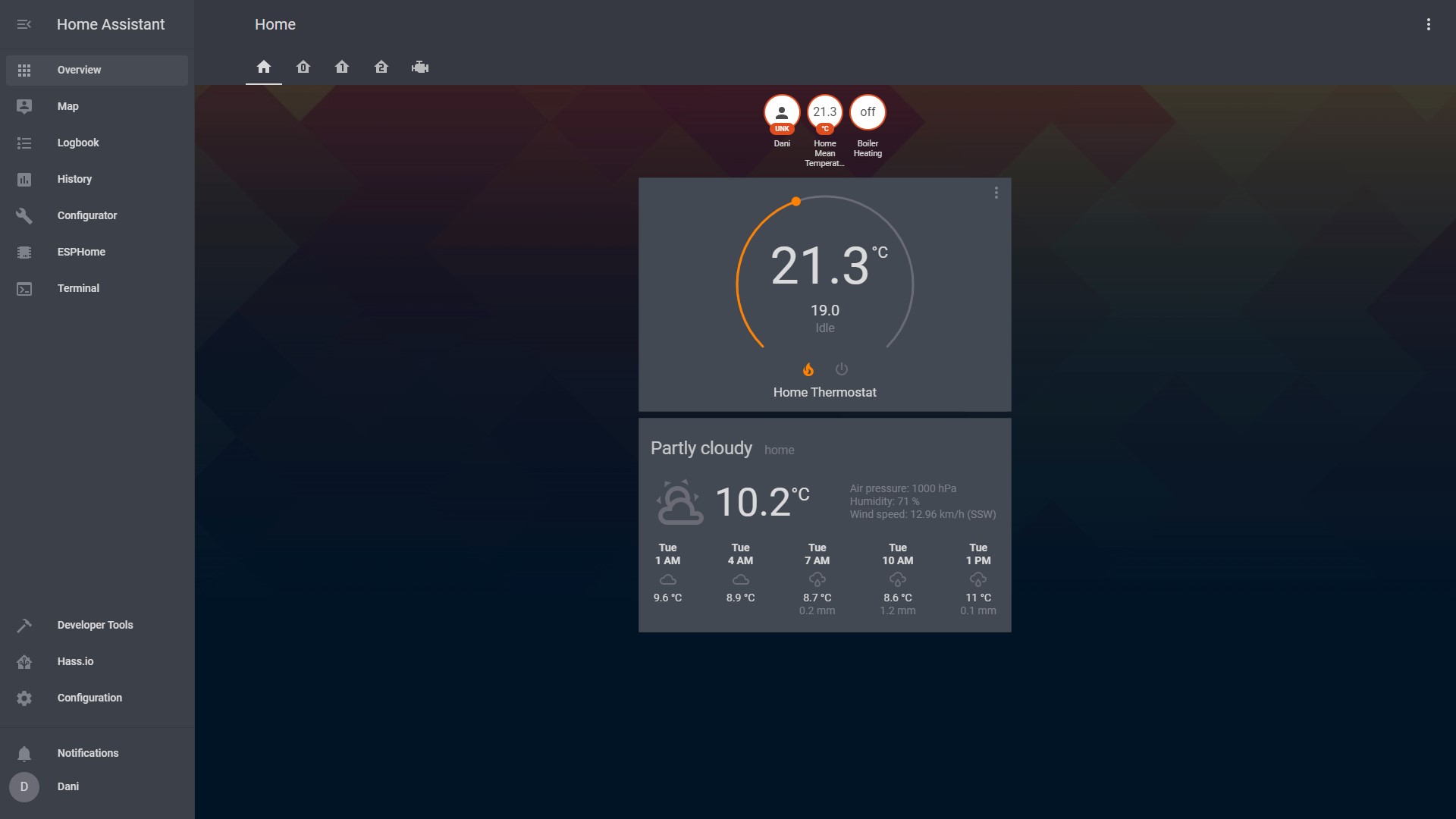Turn thermostat off with power icon
The width and height of the screenshot is (1456, 819).
click(842, 369)
